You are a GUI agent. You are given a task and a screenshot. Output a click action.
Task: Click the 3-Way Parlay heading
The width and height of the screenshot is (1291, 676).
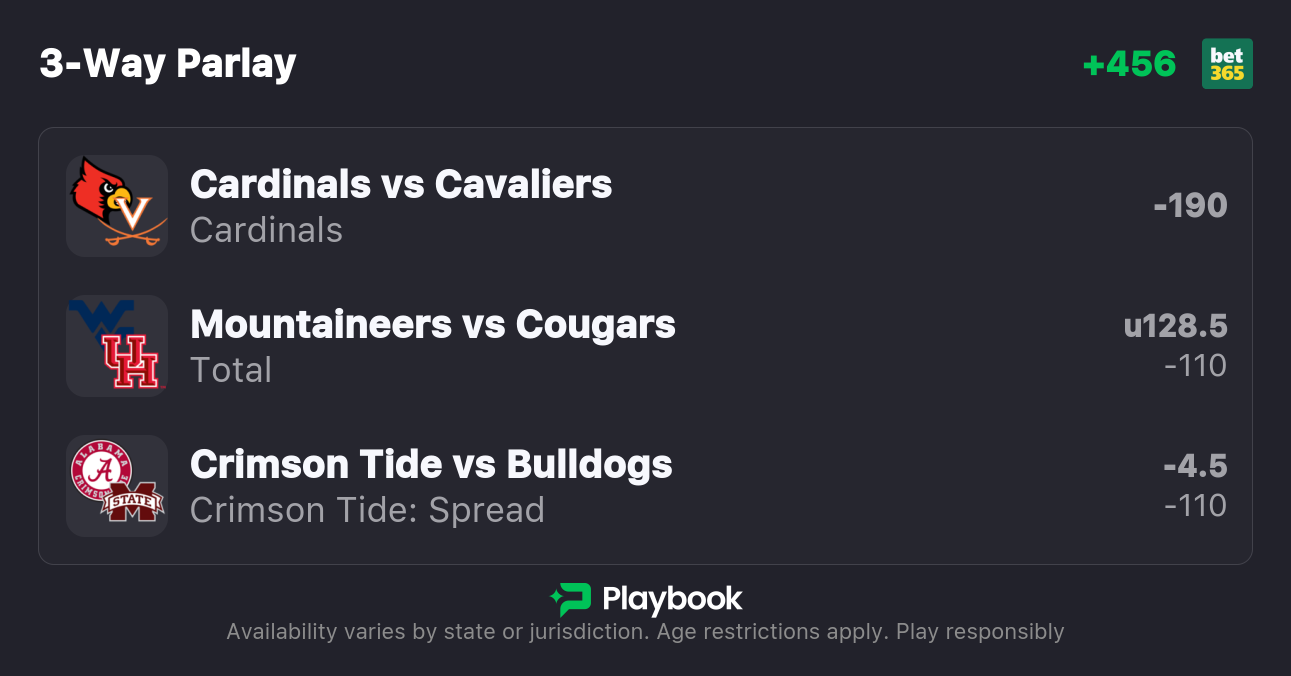click(x=168, y=64)
